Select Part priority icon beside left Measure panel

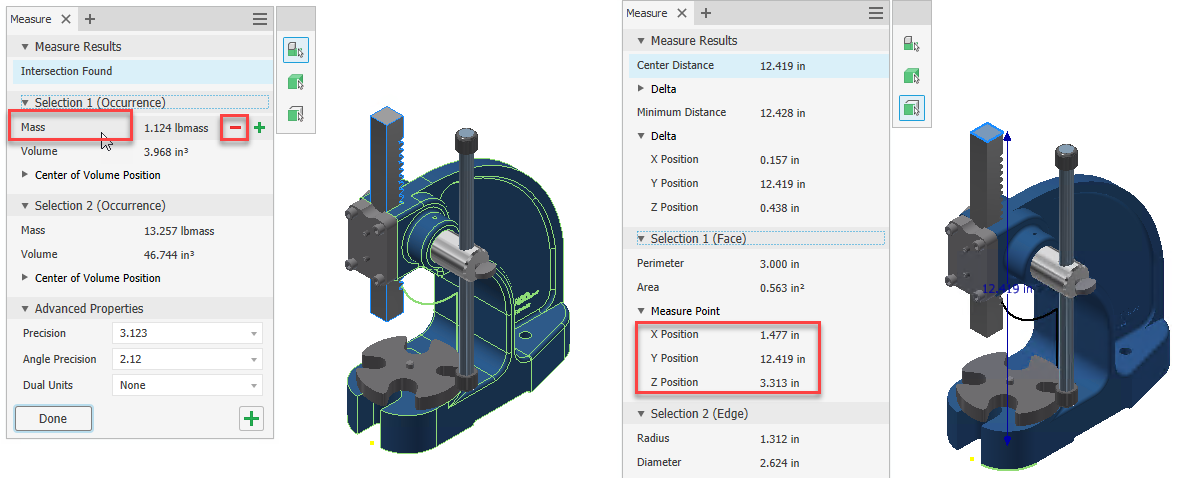point(296,82)
